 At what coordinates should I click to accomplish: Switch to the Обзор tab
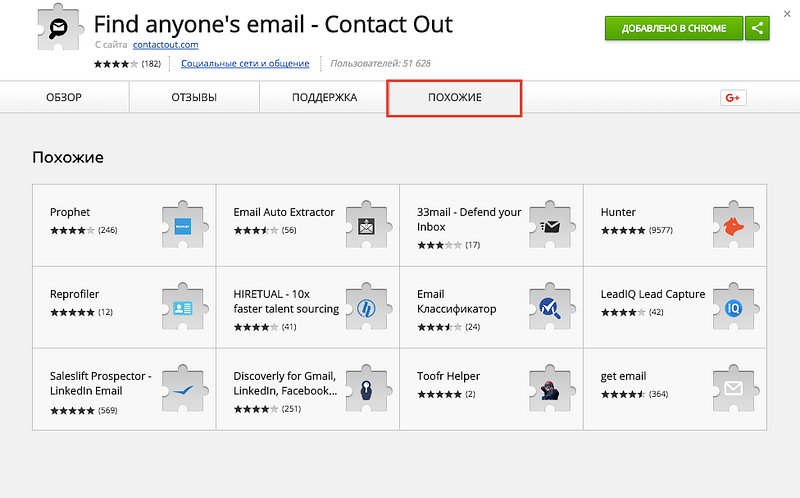[64, 97]
